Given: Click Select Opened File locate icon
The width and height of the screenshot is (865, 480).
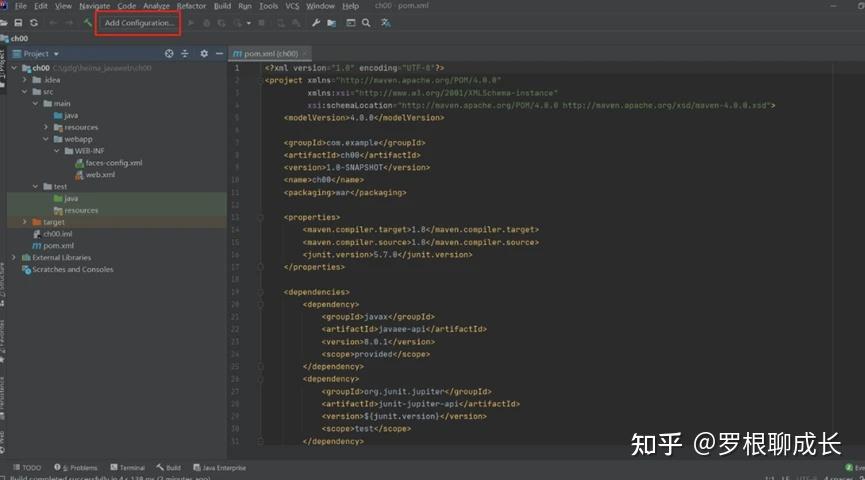Looking at the screenshot, I should (169, 54).
